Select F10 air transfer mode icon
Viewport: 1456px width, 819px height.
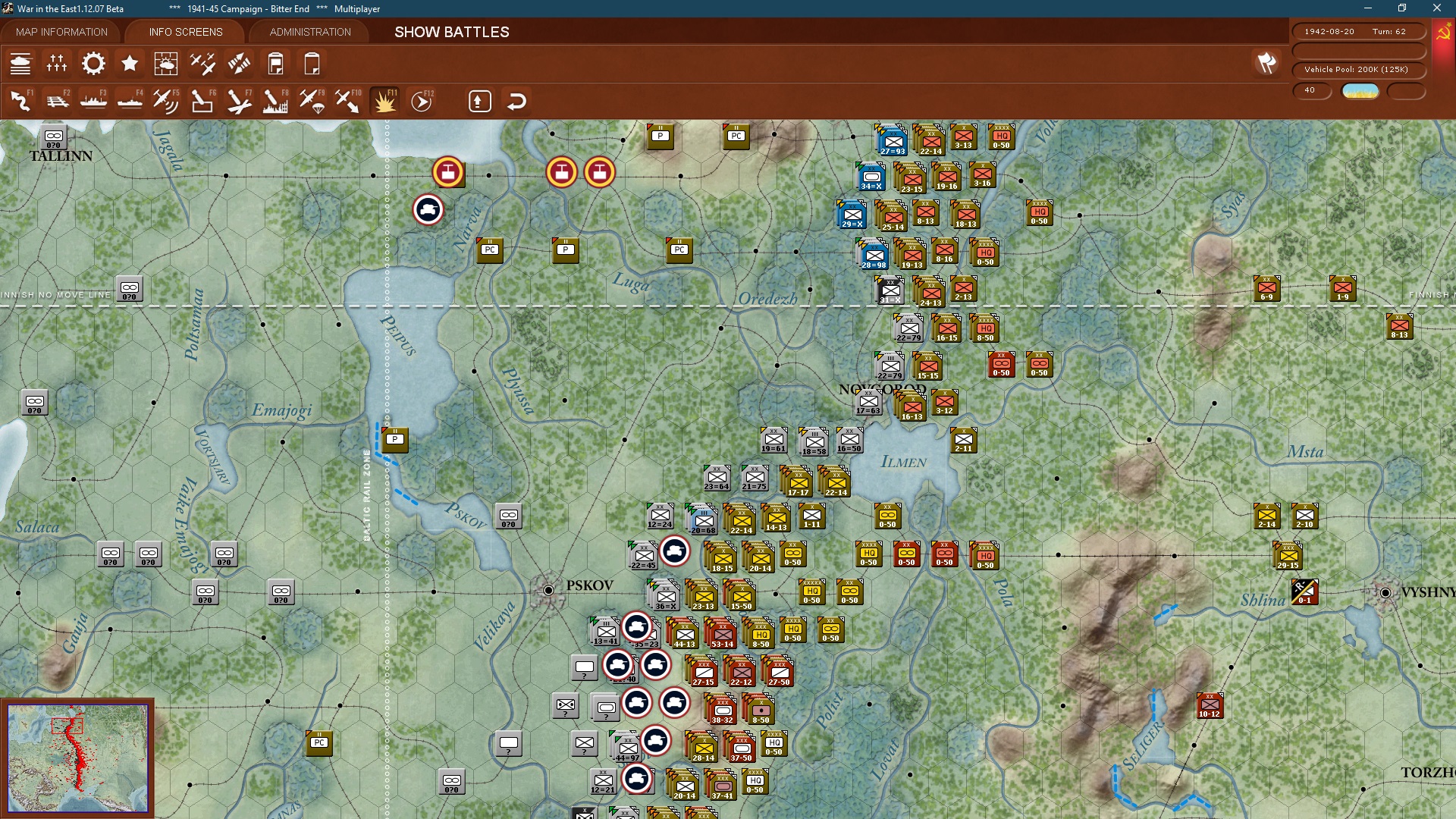click(x=348, y=101)
